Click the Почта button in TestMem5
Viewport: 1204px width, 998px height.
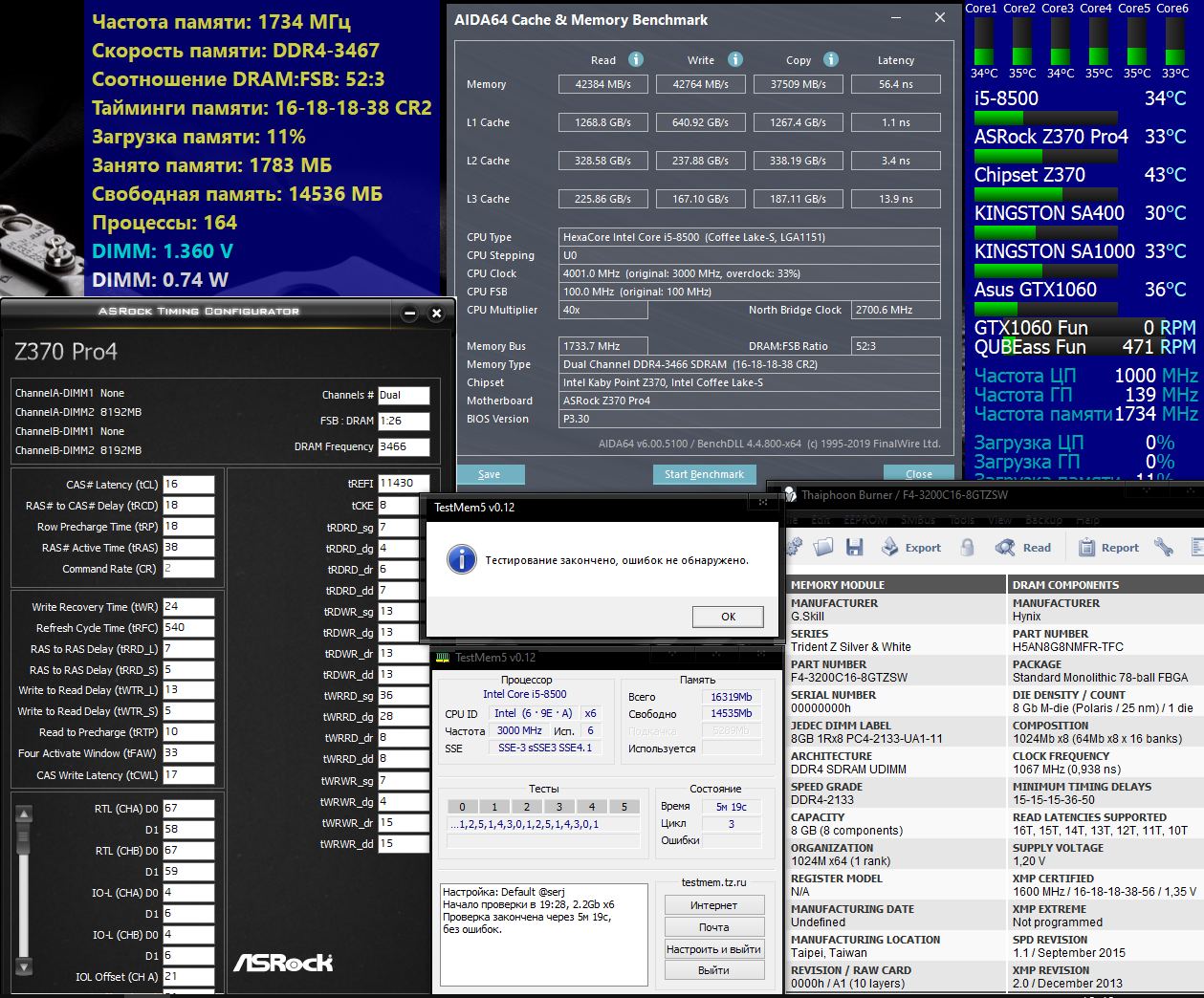714,927
